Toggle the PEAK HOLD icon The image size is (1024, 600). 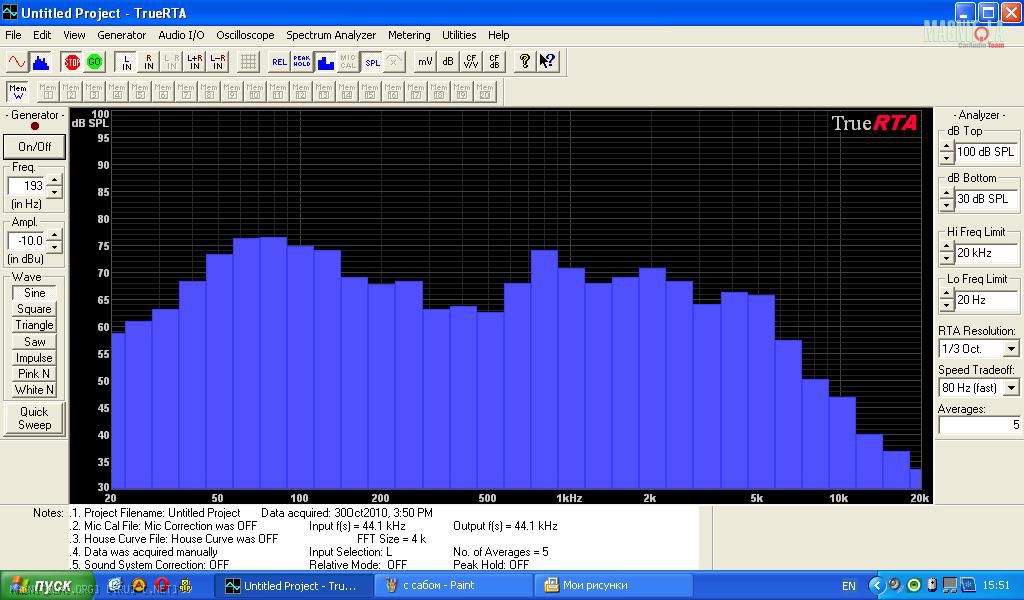(x=302, y=62)
